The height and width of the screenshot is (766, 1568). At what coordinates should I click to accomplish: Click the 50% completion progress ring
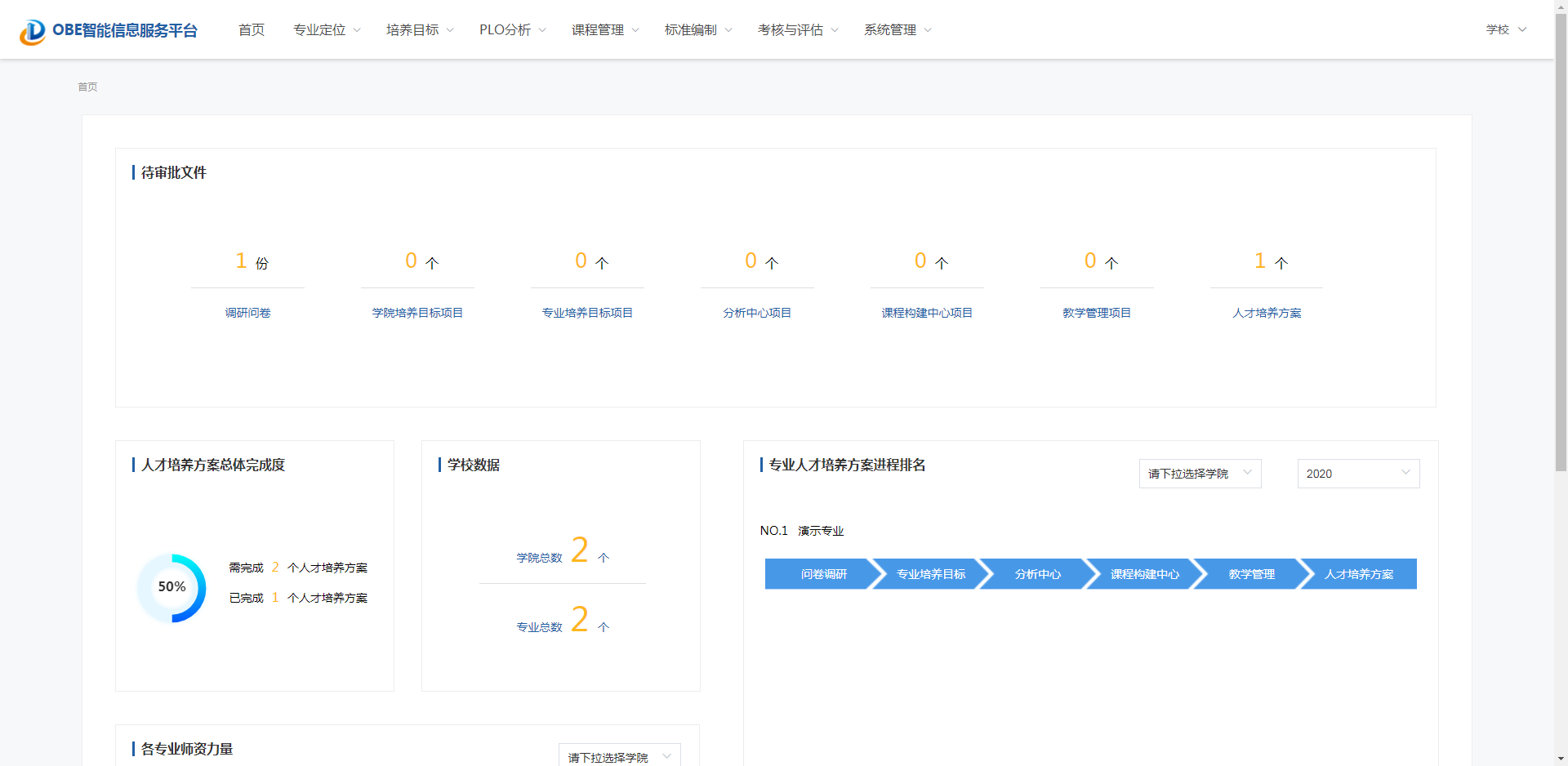pos(171,588)
